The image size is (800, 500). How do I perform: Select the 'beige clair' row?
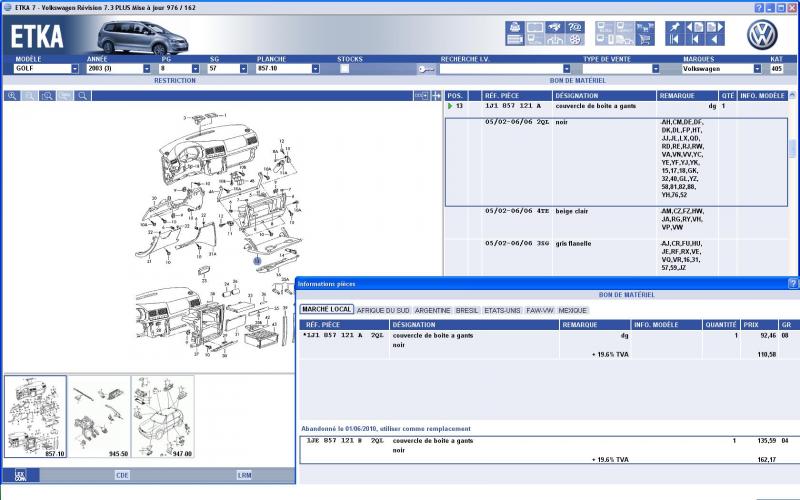[x=616, y=223]
